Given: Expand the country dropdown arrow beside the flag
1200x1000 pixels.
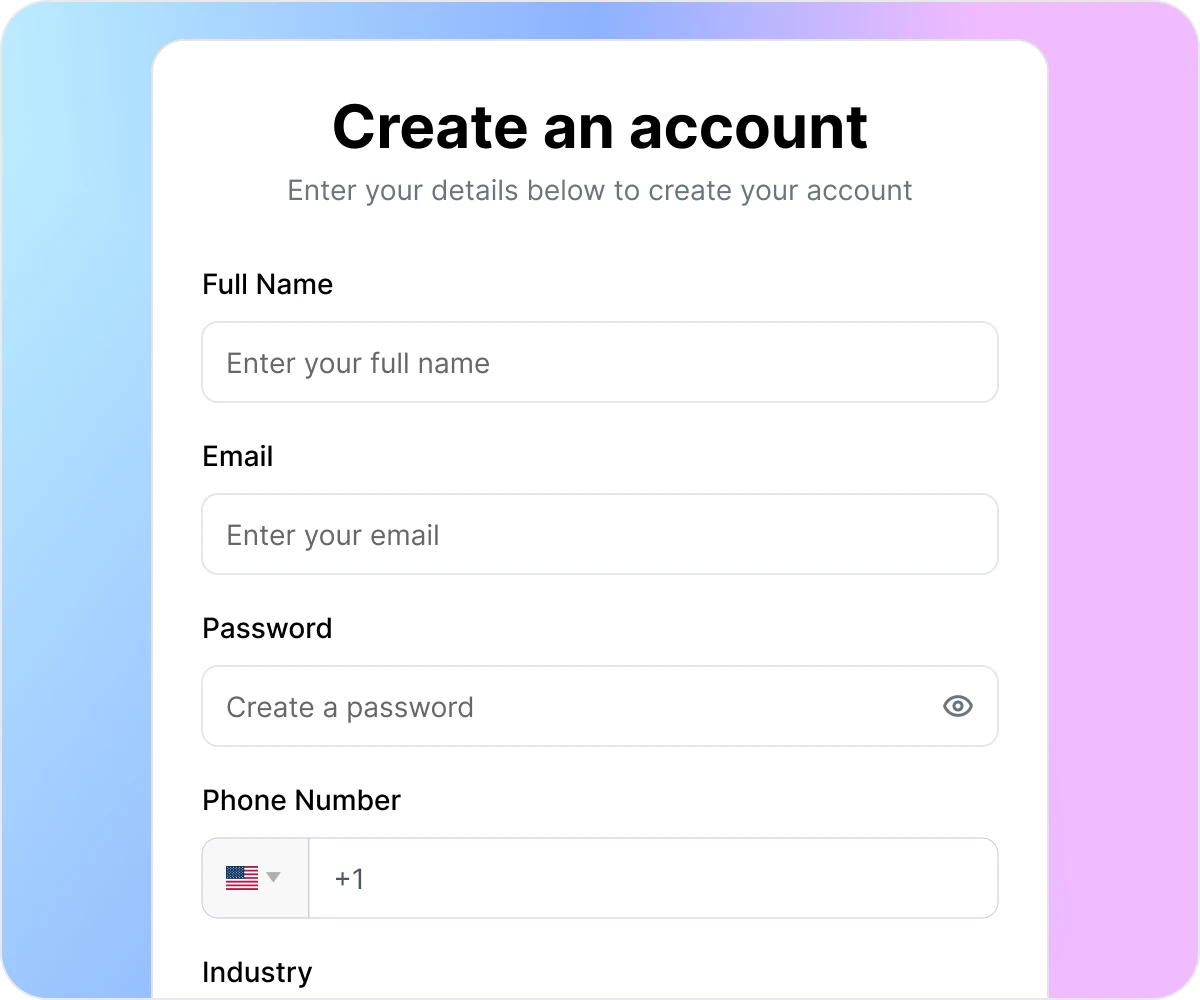Looking at the screenshot, I should (x=273, y=877).
